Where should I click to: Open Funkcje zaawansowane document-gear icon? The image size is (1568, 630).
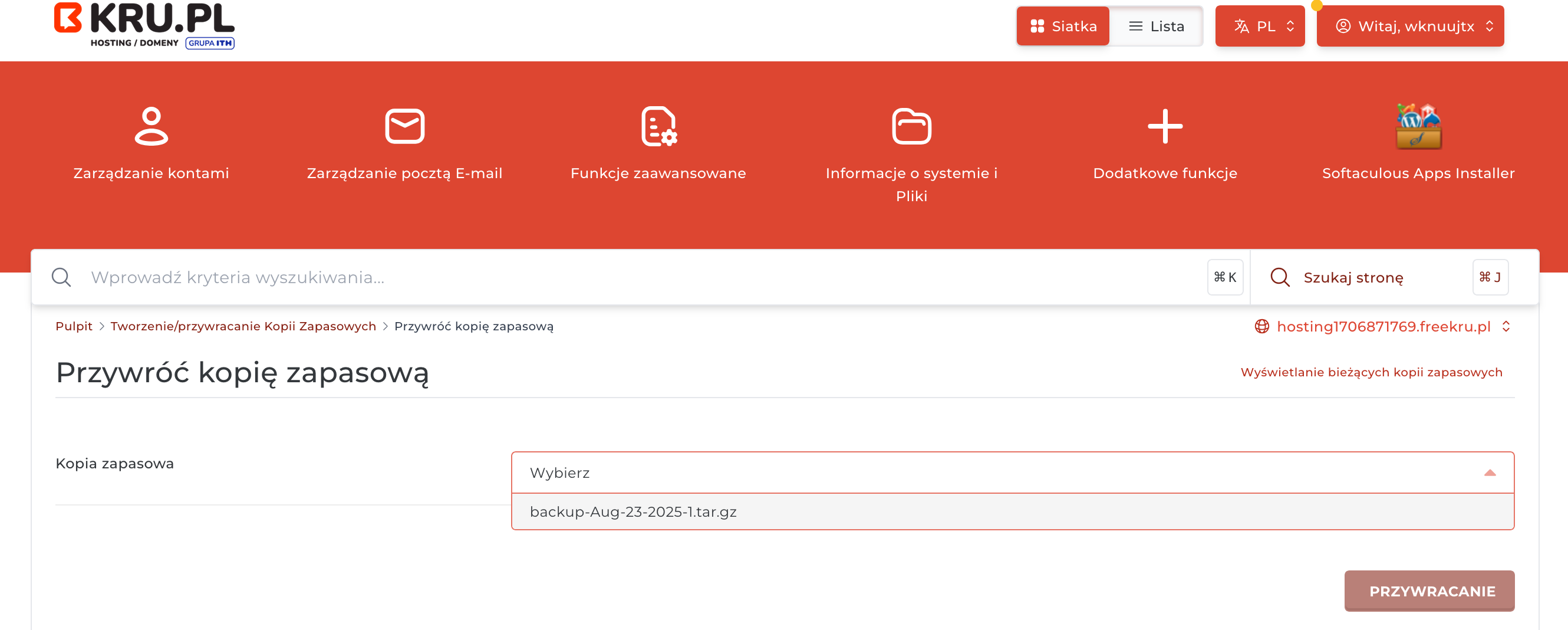coord(658,126)
